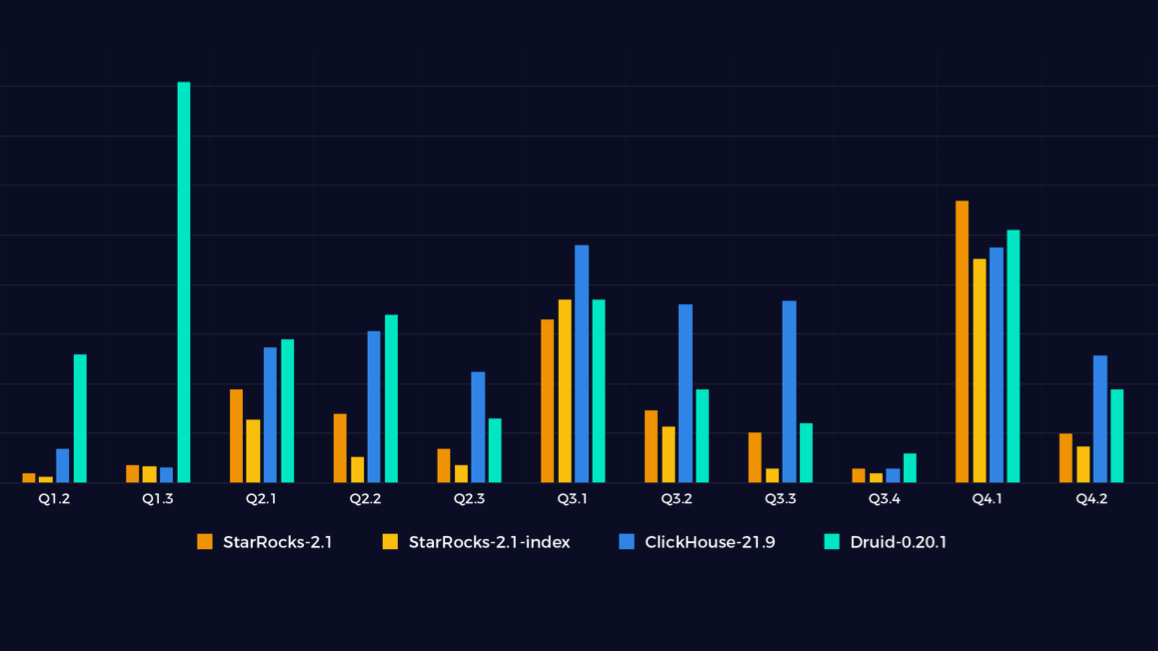The height and width of the screenshot is (651, 1158).
Task: Select the orange StarRocks-2.1 color square
Action: click(203, 542)
